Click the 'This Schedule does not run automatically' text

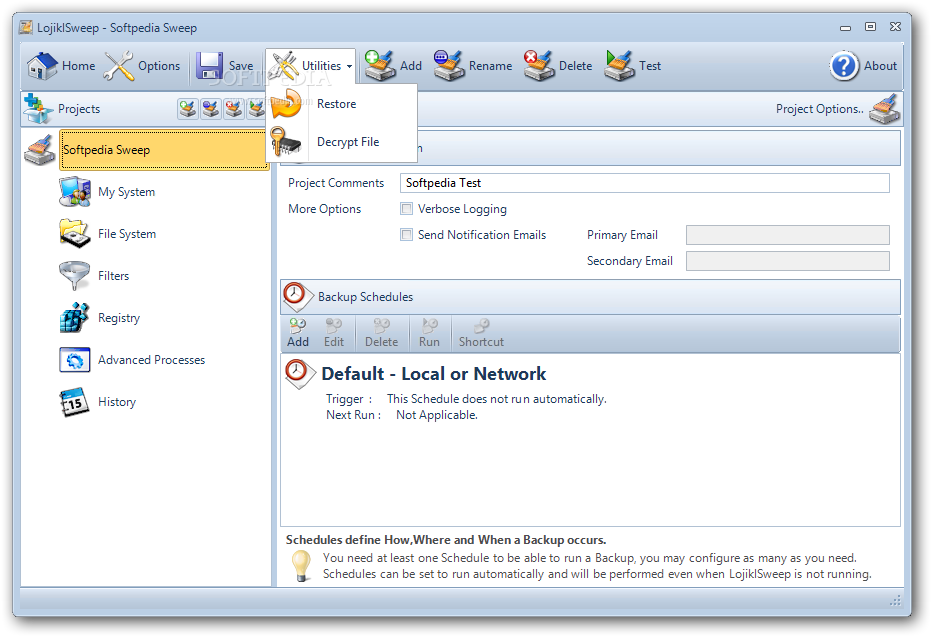pyautogui.click(x=496, y=399)
